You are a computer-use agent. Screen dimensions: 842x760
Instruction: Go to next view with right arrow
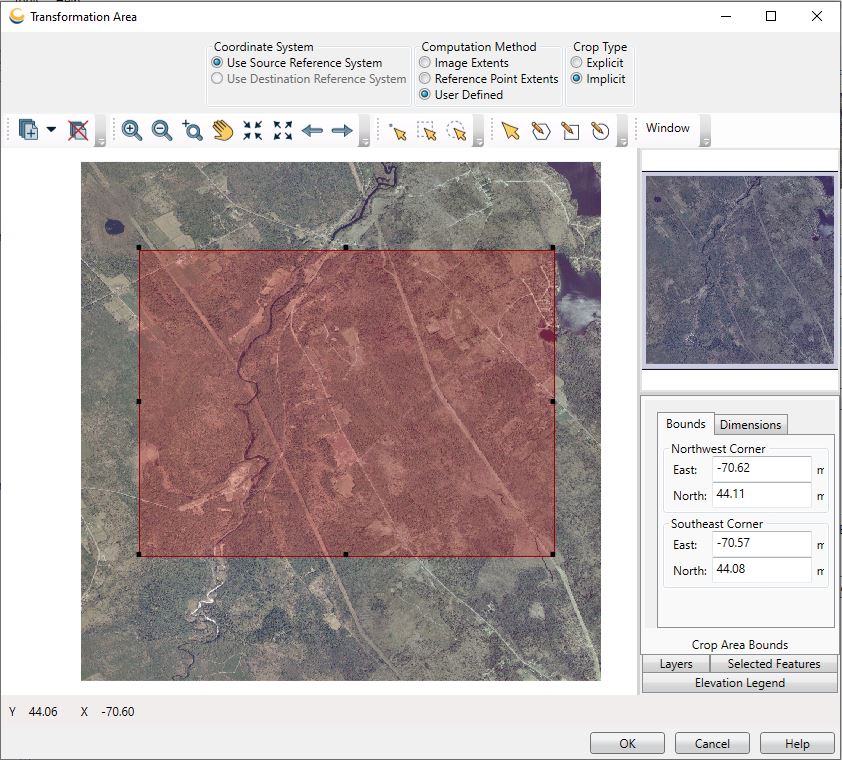coord(342,130)
